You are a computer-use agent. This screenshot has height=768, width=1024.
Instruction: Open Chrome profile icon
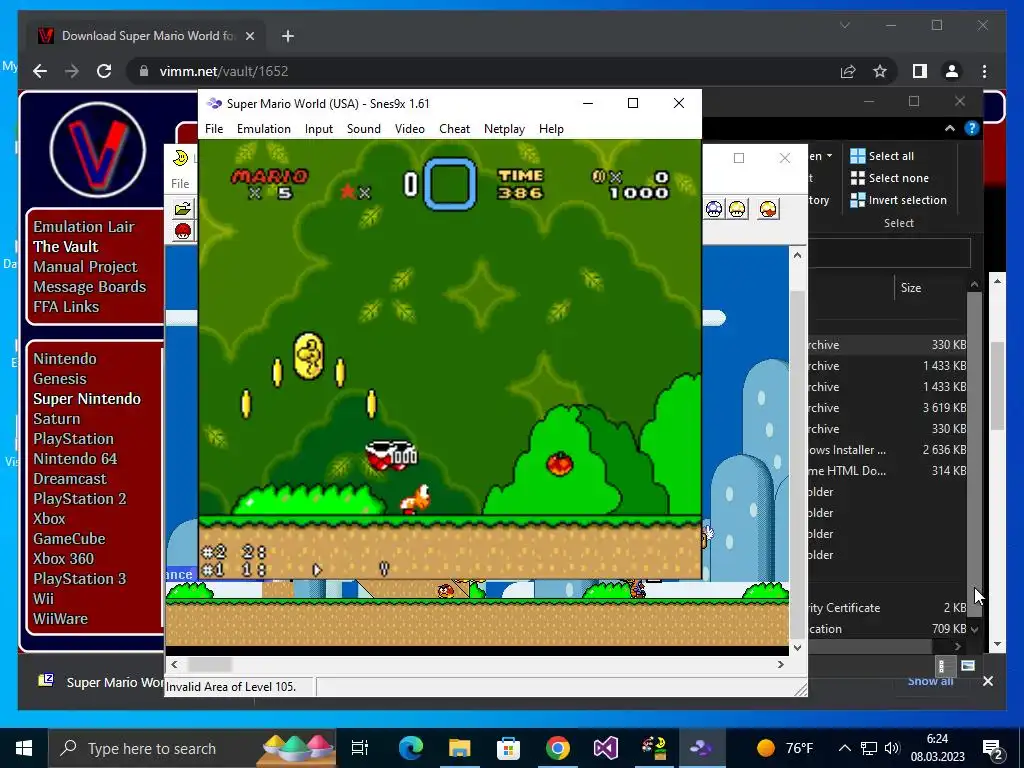point(952,71)
